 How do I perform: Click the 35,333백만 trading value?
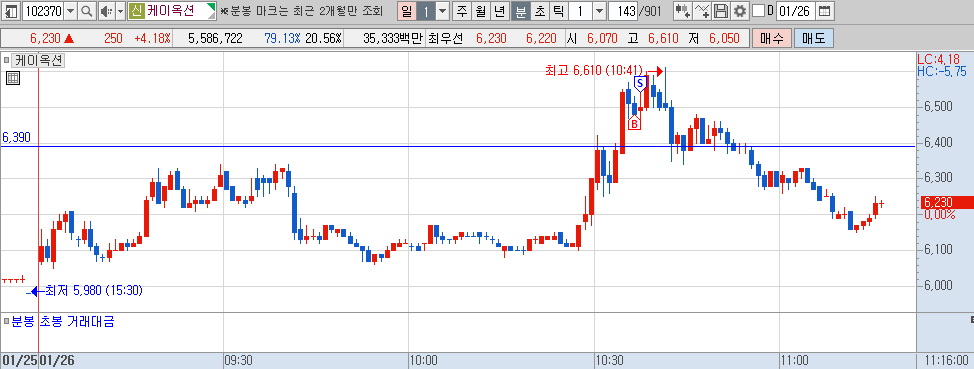[x=393, y=39]
